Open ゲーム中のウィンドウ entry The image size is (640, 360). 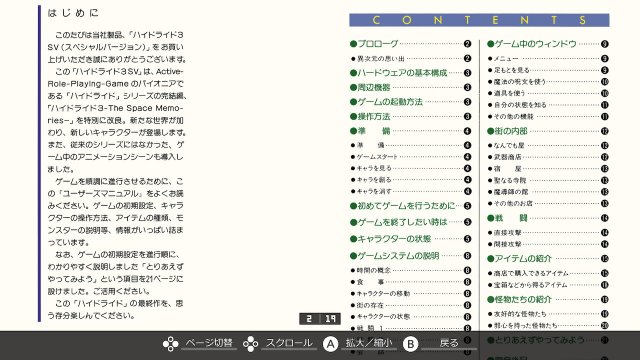(x=548, y=44)
